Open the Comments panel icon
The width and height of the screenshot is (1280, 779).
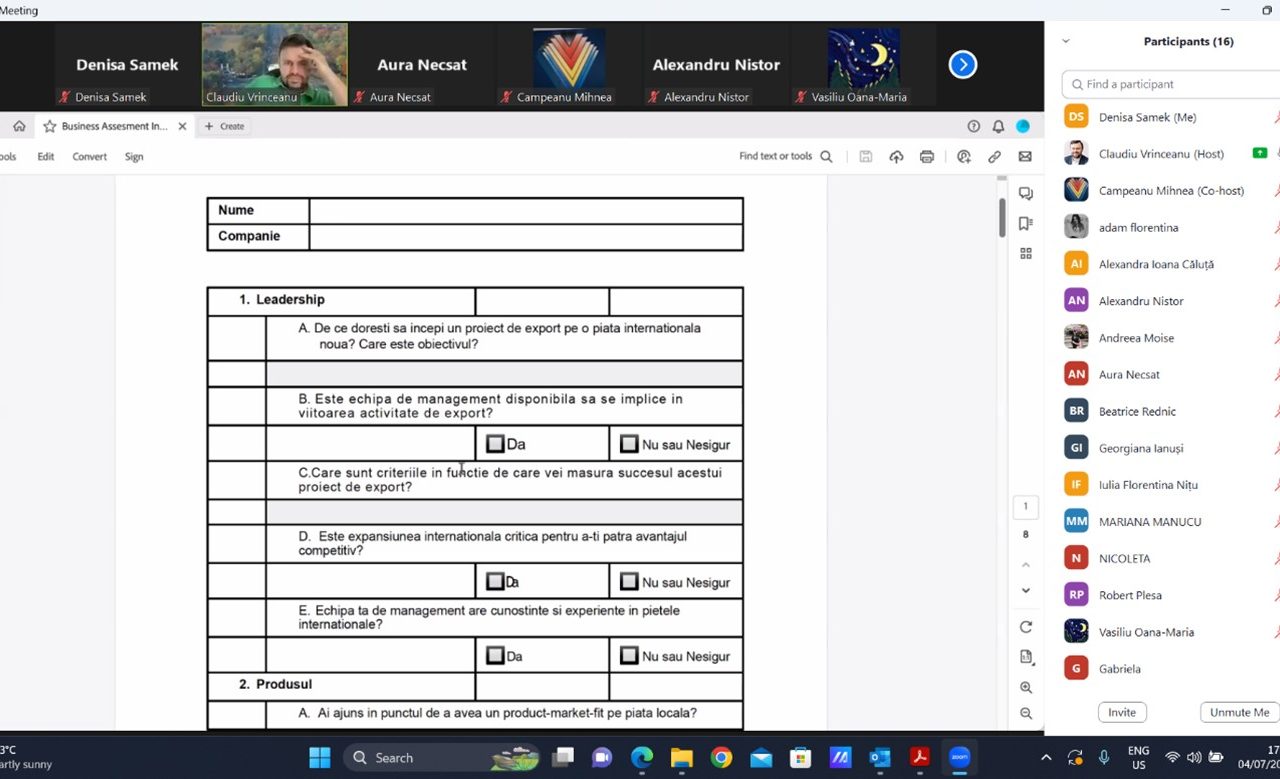point(1025,194)
